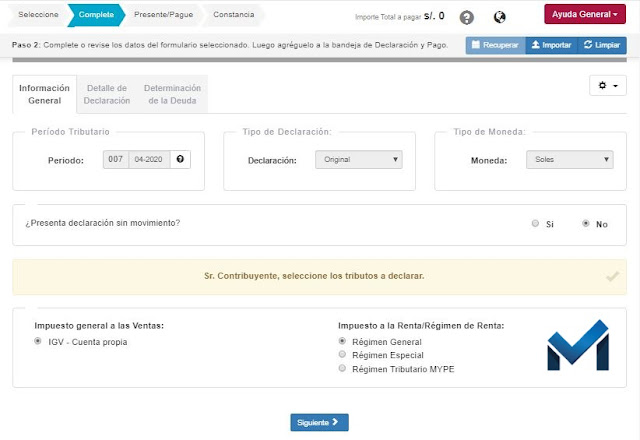Click the Importar button
640x440 pixels.
551,45
